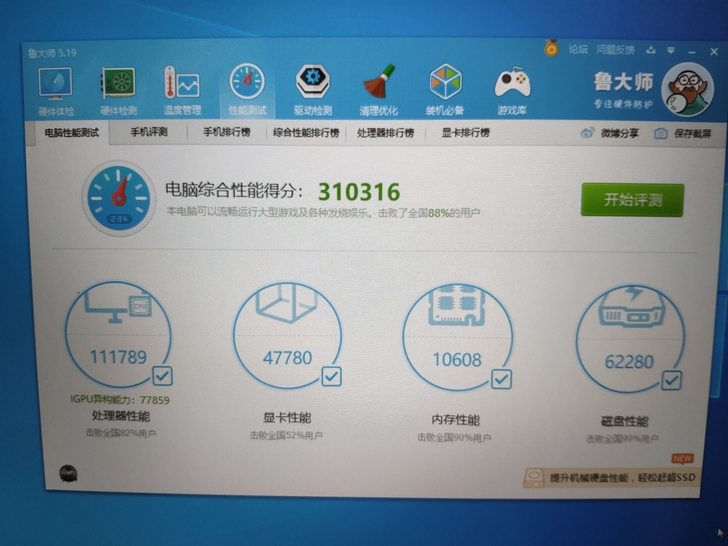Viewport: 728px width, 546px height.
Task: Click the 击败全国90%用户 text under memory
Action: (x=454, y=437)
